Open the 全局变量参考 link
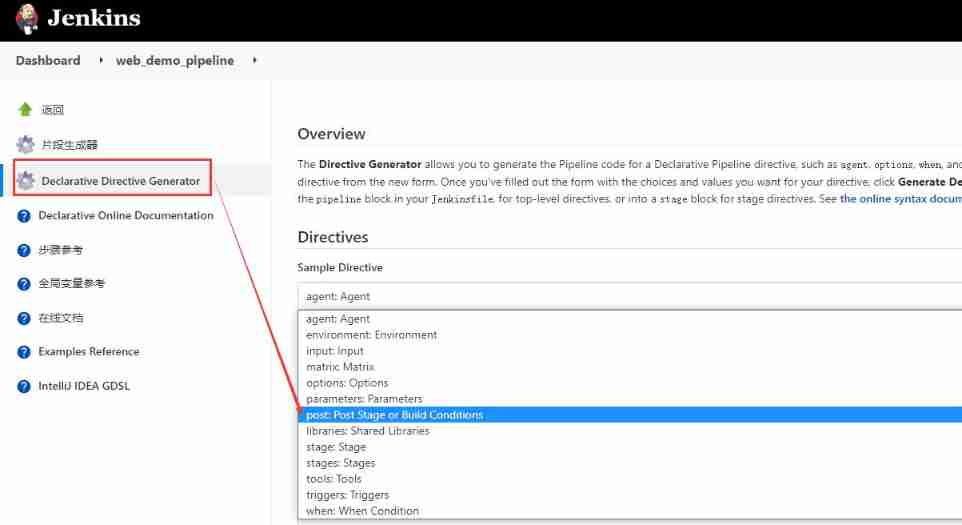Viewport: 962px width, 525px height. click(72, 283)
